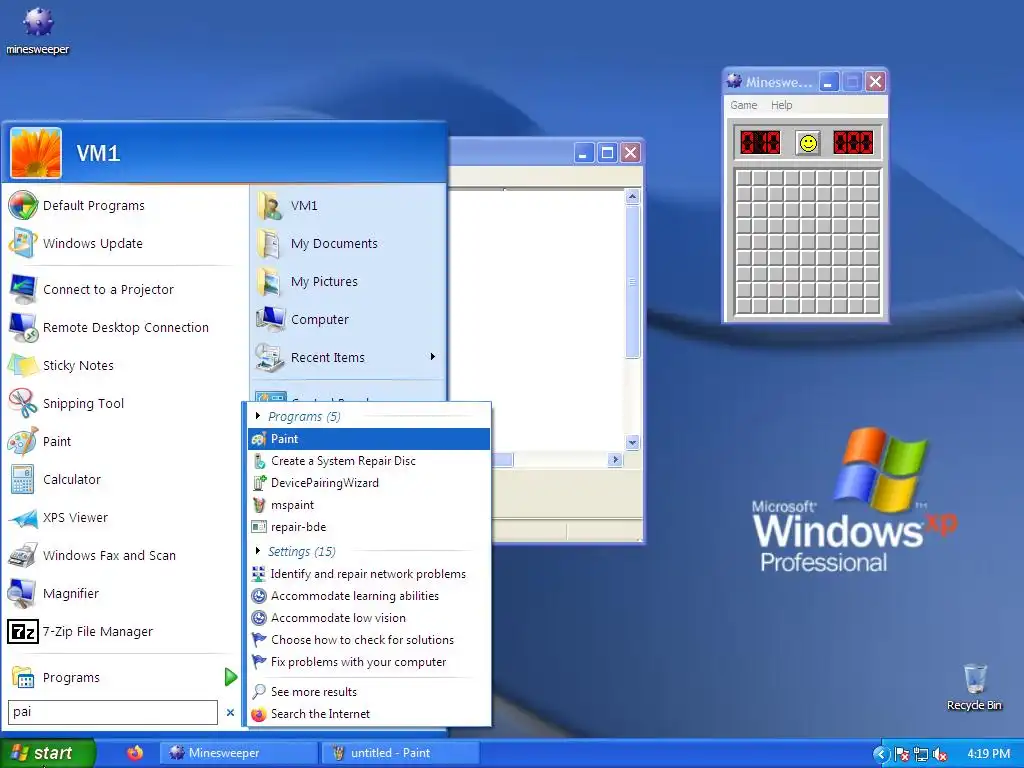Click the XPS Viewer paper plane icon
The image size is (1024, 768).
(23, 517)
